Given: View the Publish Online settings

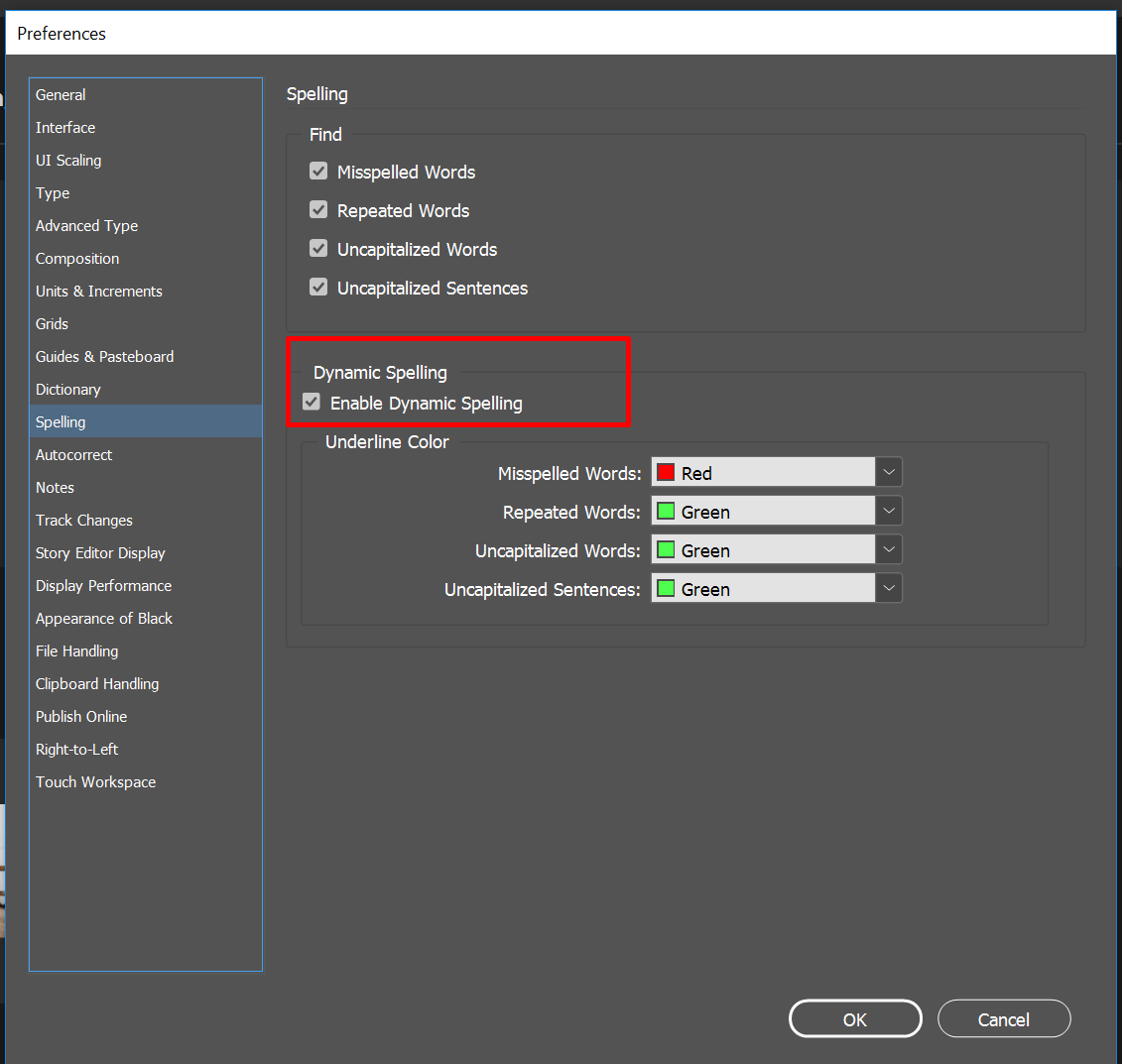Looking at the screenshot, I should 81,716.
